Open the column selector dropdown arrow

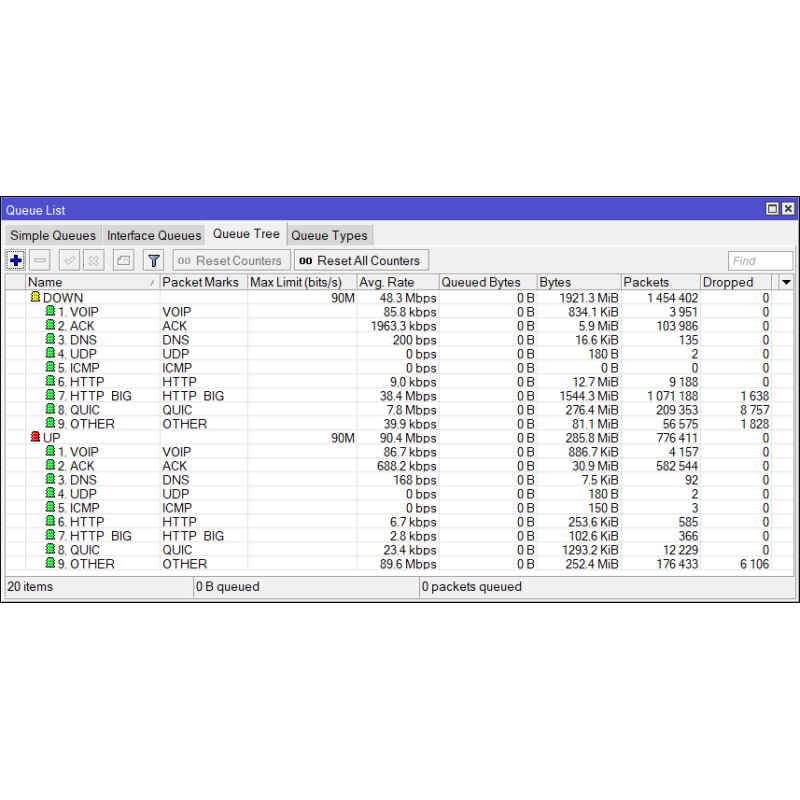(785, 283)
